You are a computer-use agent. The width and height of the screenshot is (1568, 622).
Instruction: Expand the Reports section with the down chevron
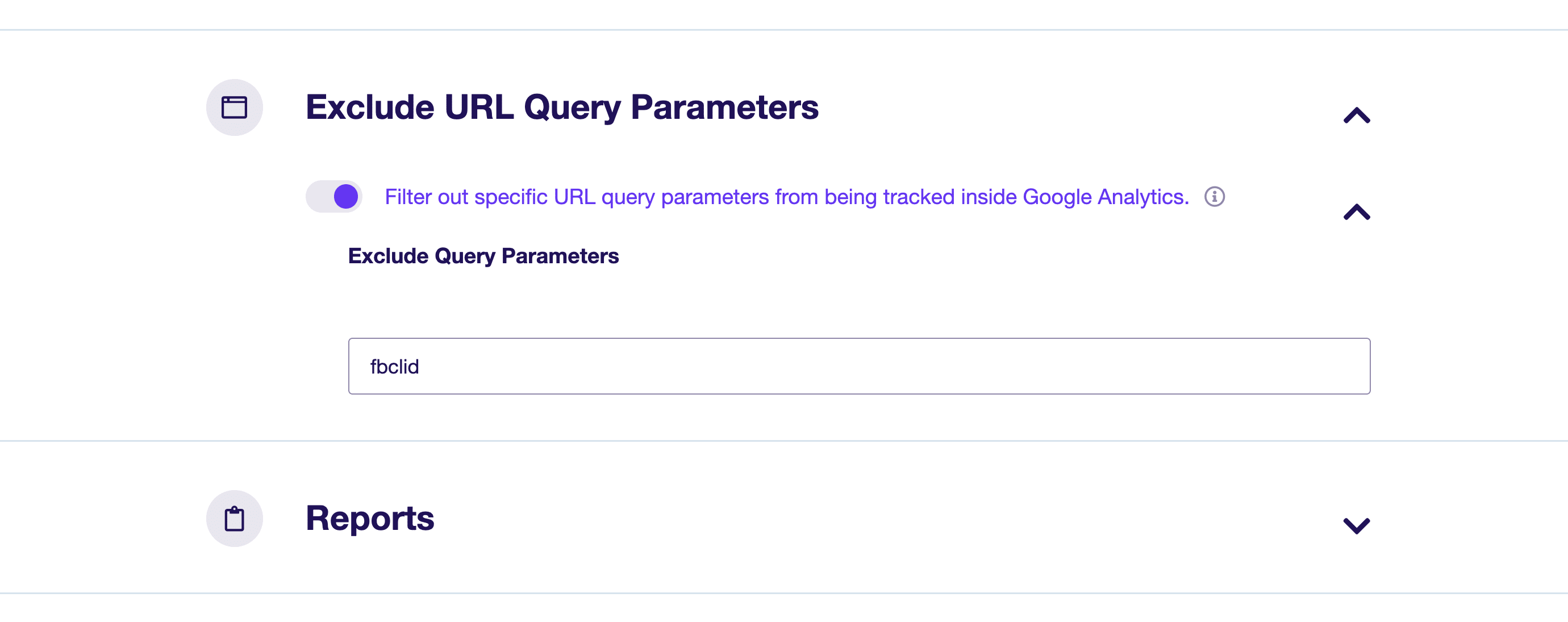click(x=1357, y=525)
